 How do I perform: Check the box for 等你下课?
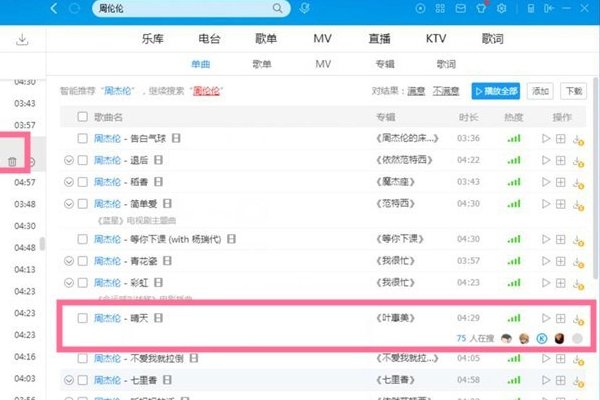pos(82,239)
